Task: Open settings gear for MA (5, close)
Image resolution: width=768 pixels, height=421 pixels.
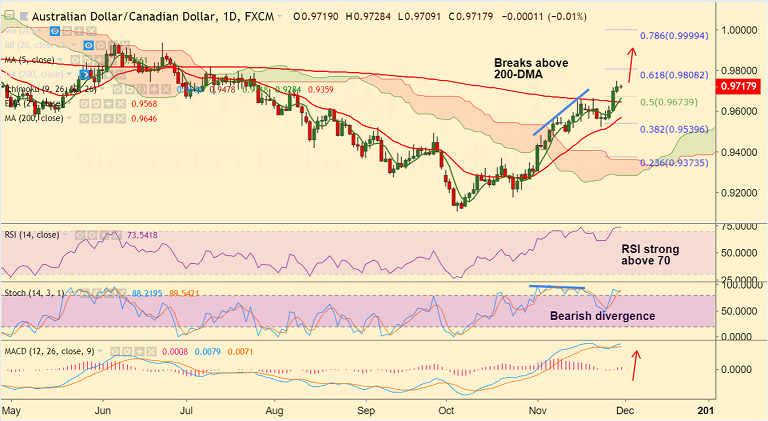Action: pos(88,60)
